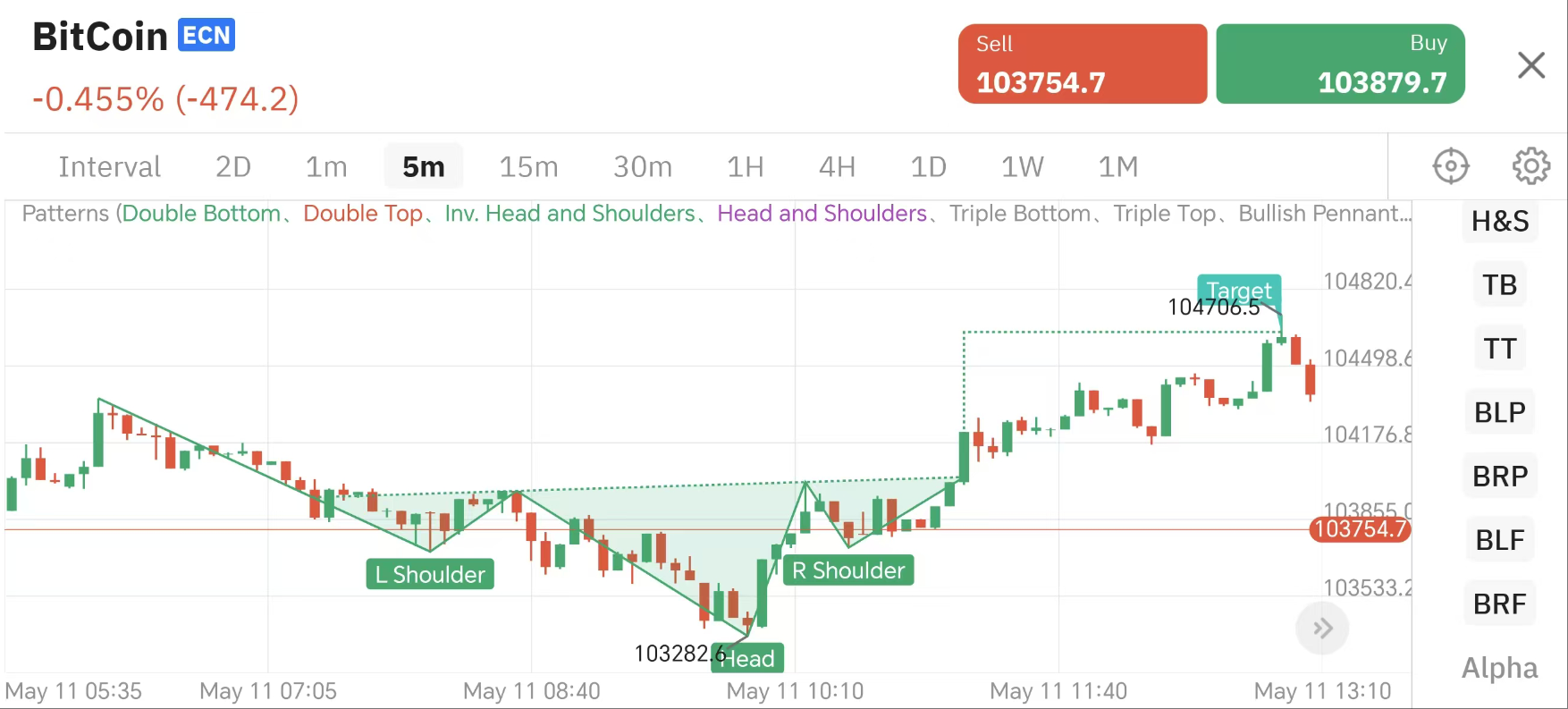Toggle the TT pattern button

1500,349
